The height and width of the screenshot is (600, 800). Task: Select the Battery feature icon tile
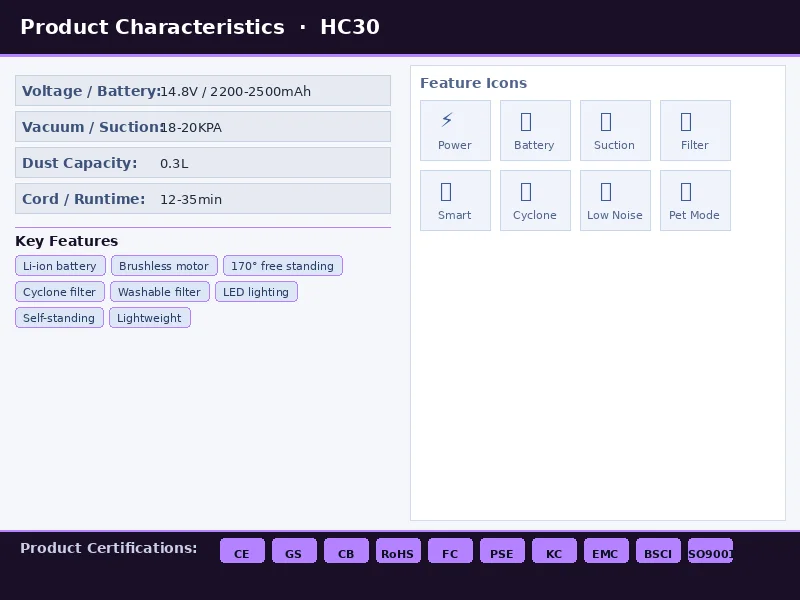pyautogui.click(x=535, y=131)
